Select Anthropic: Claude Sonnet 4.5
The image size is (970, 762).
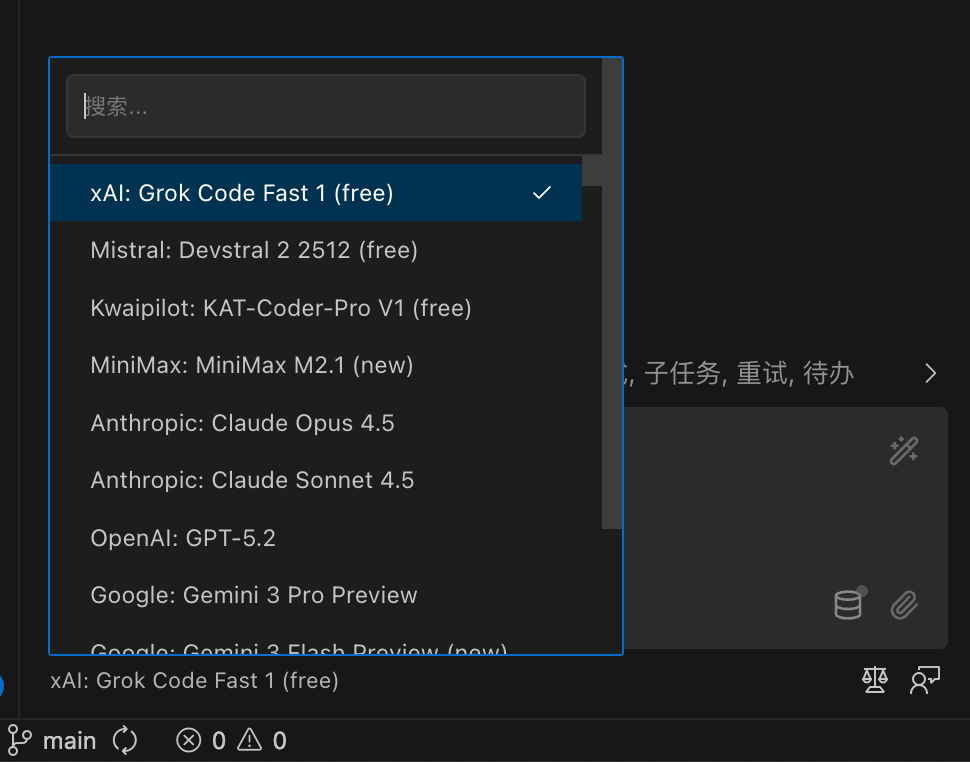tap(315, 481)
